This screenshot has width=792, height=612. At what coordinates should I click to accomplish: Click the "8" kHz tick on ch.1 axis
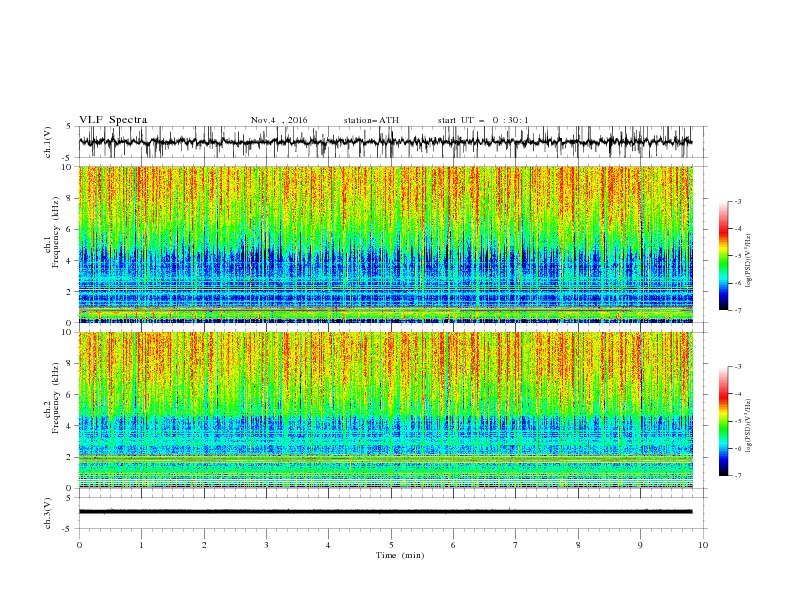pos(69,198)
